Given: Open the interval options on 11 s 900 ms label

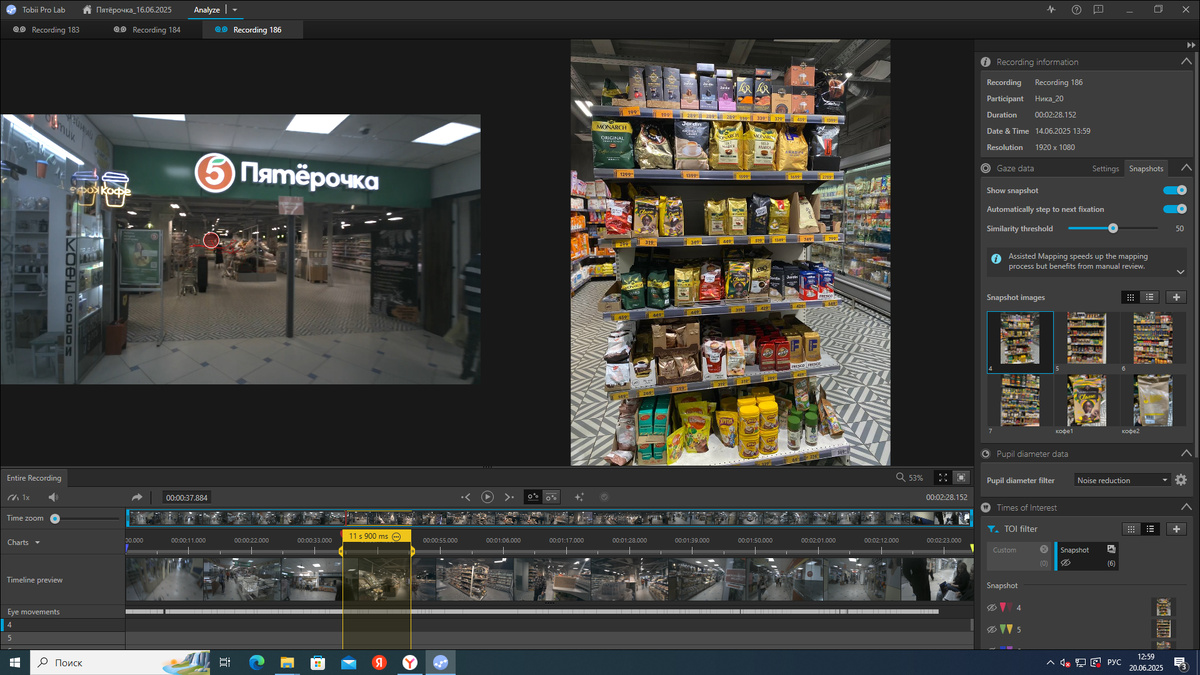Looking at the screenshot, I should pos(396,537).
